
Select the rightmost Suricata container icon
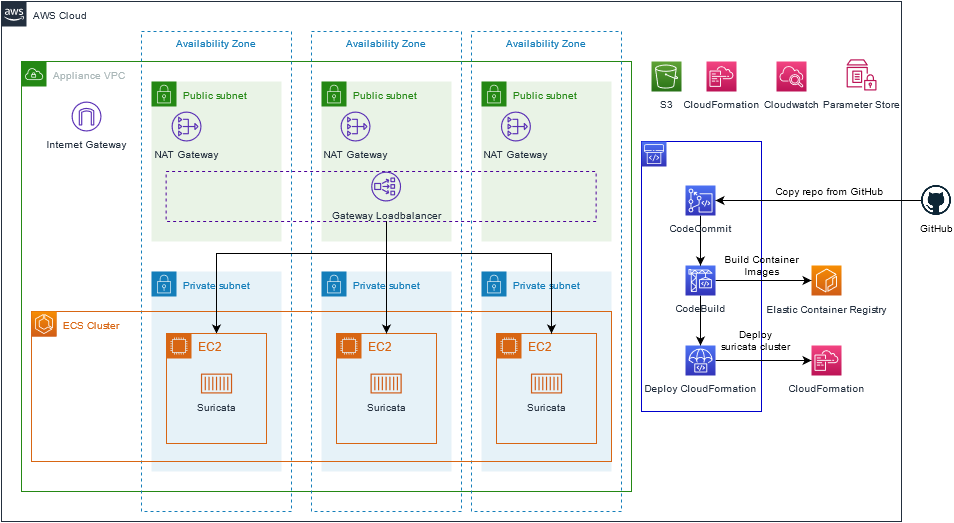[x=546, y=384]
